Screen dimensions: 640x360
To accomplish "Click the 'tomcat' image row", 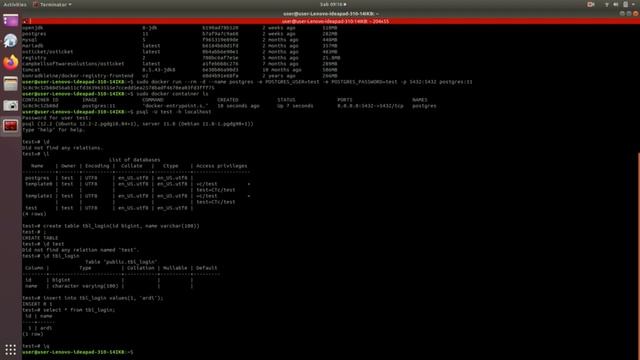I will click(180, 70).
